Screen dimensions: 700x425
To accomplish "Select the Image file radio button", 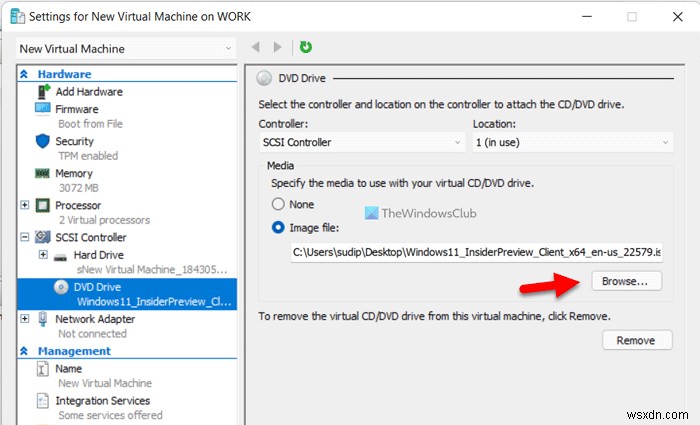I will coord(278,228).
